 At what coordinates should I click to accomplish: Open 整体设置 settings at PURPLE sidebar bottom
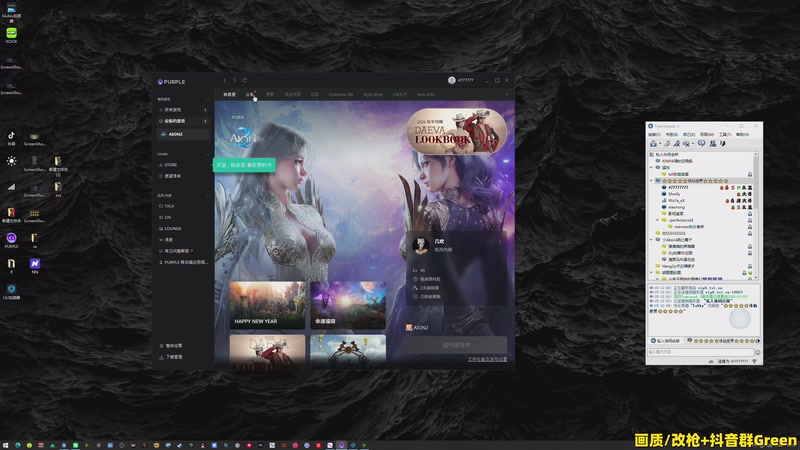point(171,346)
